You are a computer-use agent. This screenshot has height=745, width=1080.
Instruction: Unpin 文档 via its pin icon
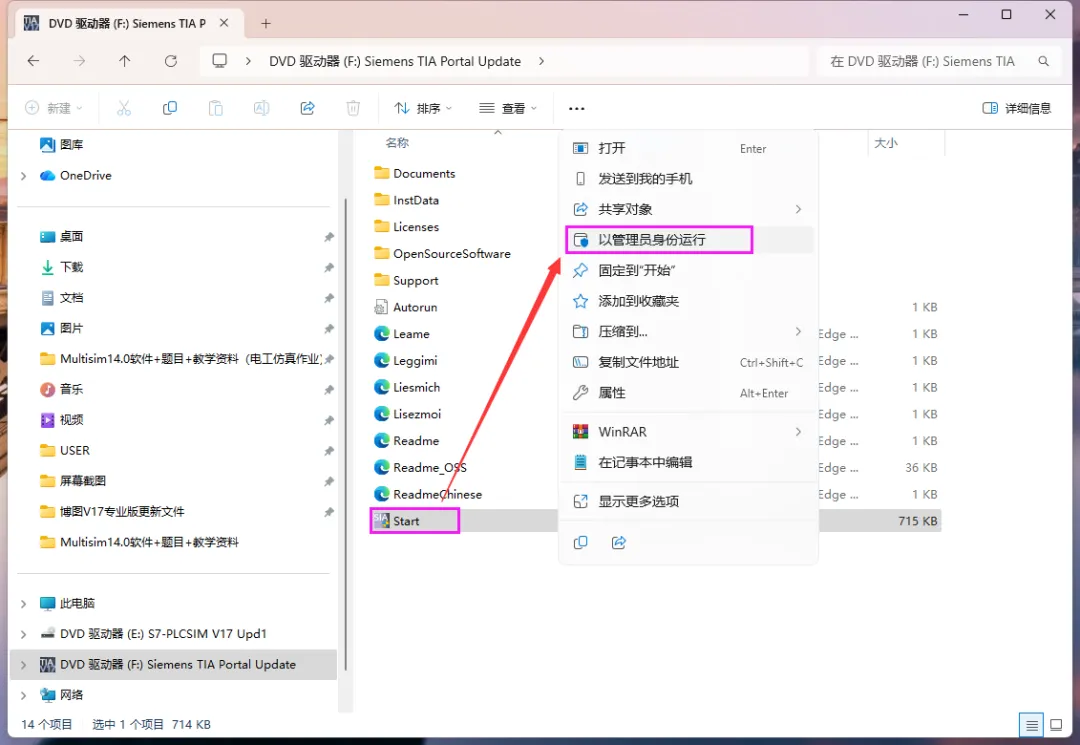329,298
